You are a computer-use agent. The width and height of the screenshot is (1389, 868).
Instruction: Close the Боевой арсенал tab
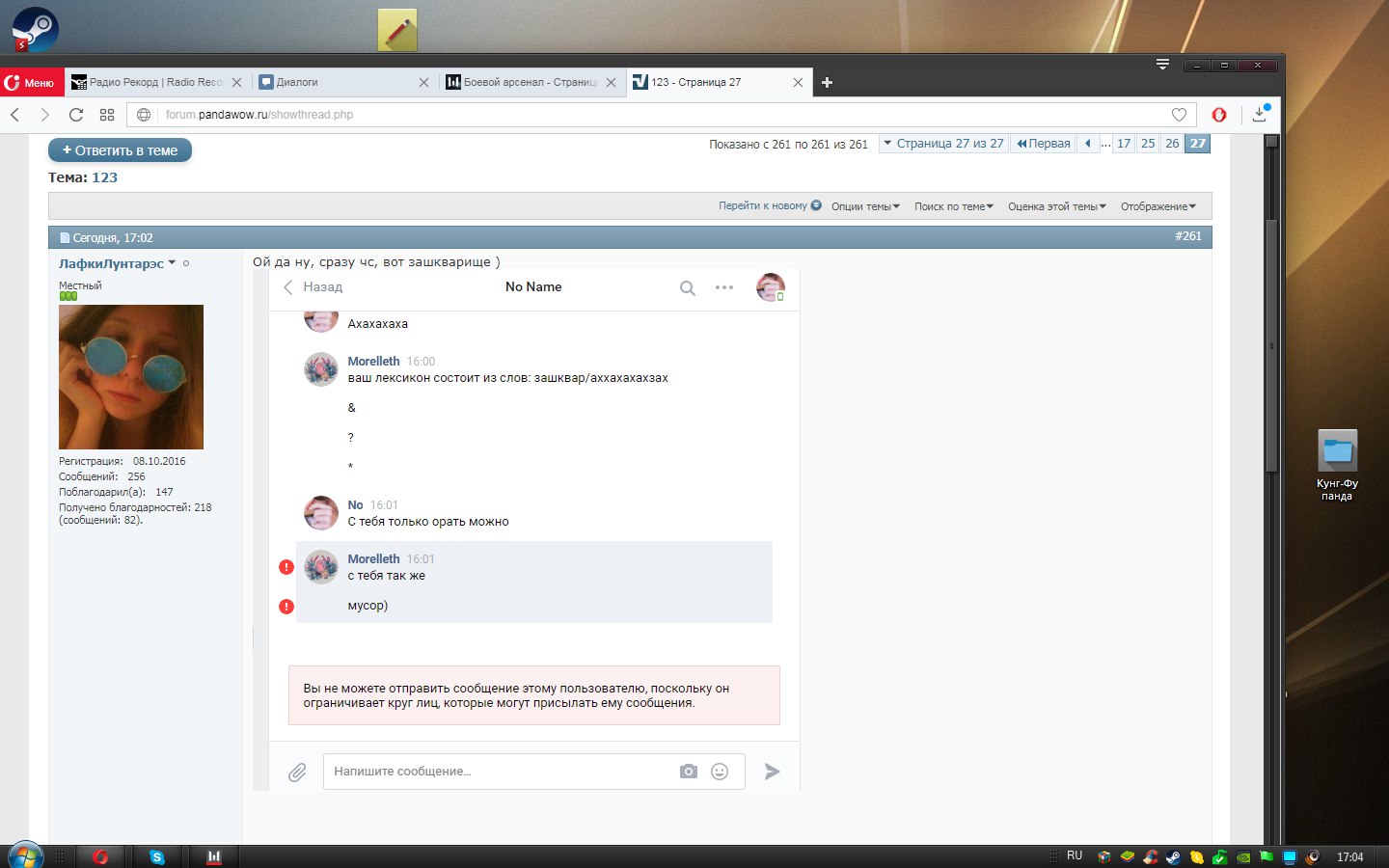[611, 83]
